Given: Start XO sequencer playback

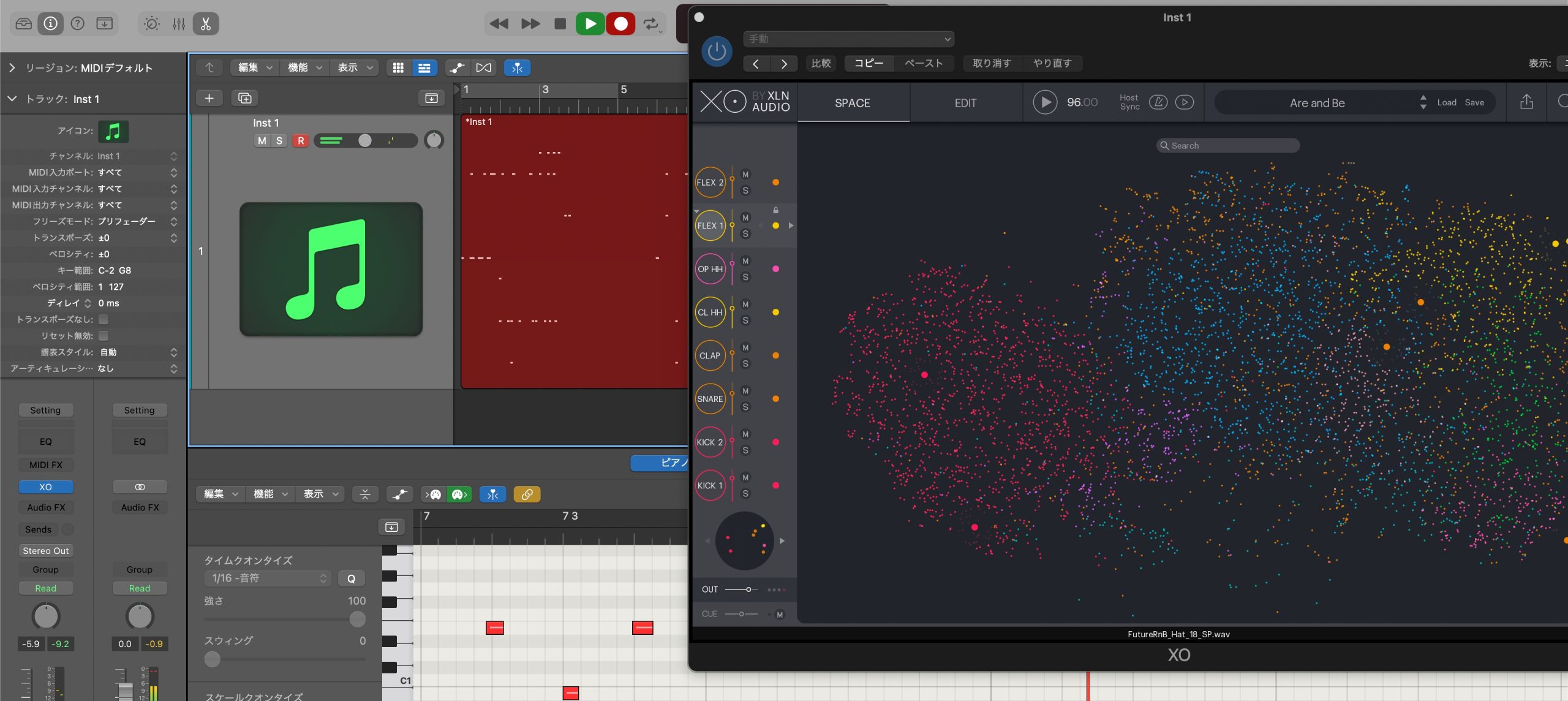Looking at the screenshot, I should pos(1045,102).
